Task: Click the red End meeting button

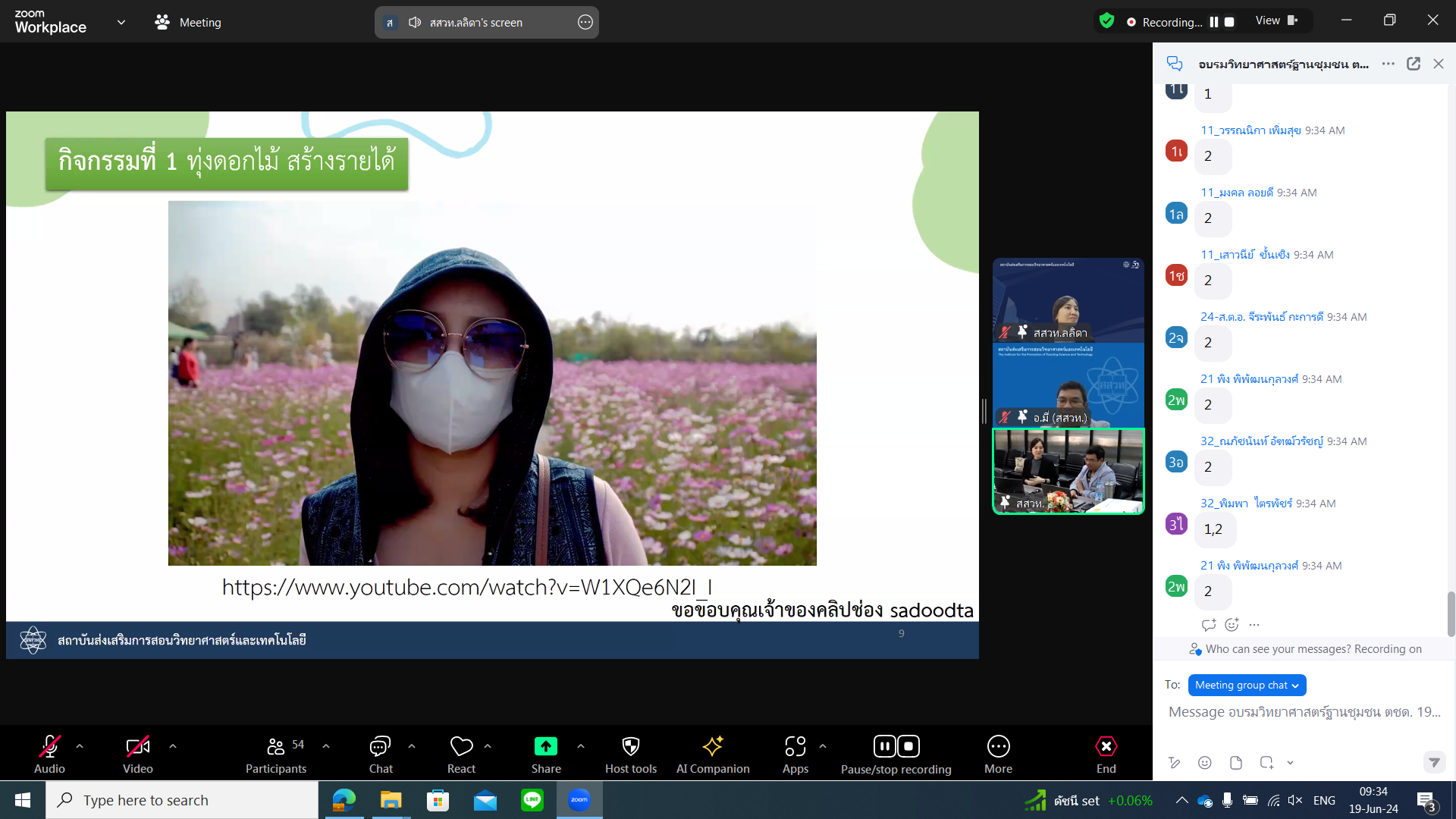Action: click(x=1106, y=754)
